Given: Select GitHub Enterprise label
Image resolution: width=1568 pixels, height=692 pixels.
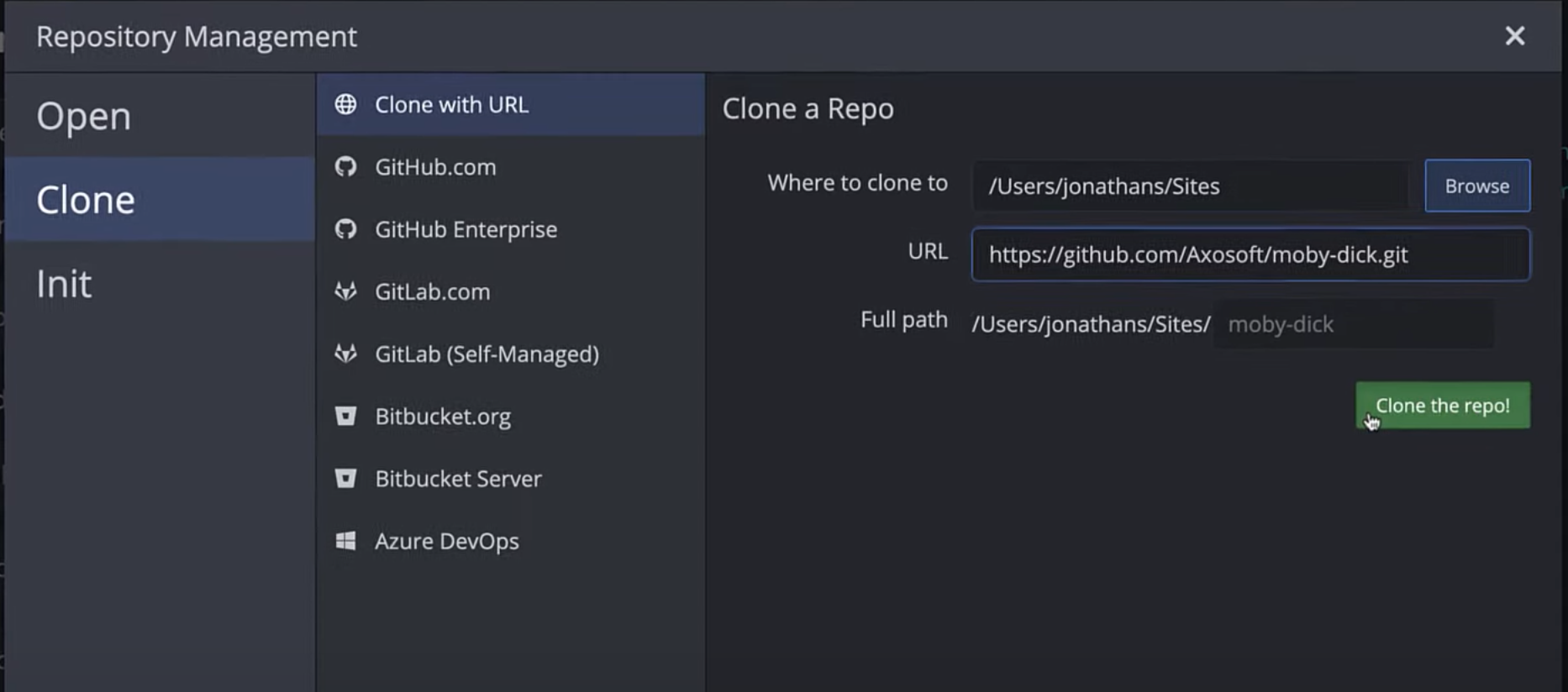Looking at the screenshot, I should (466, 229).
